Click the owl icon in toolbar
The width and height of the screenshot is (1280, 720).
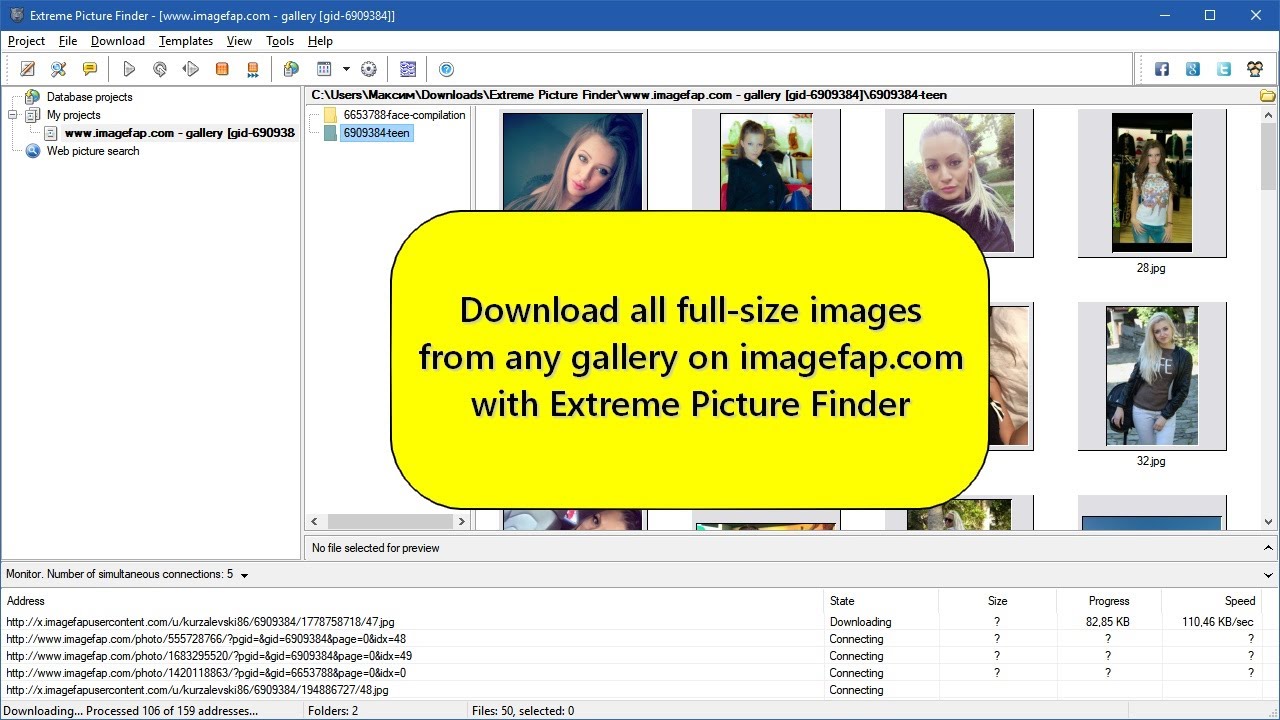(1255, 69)
